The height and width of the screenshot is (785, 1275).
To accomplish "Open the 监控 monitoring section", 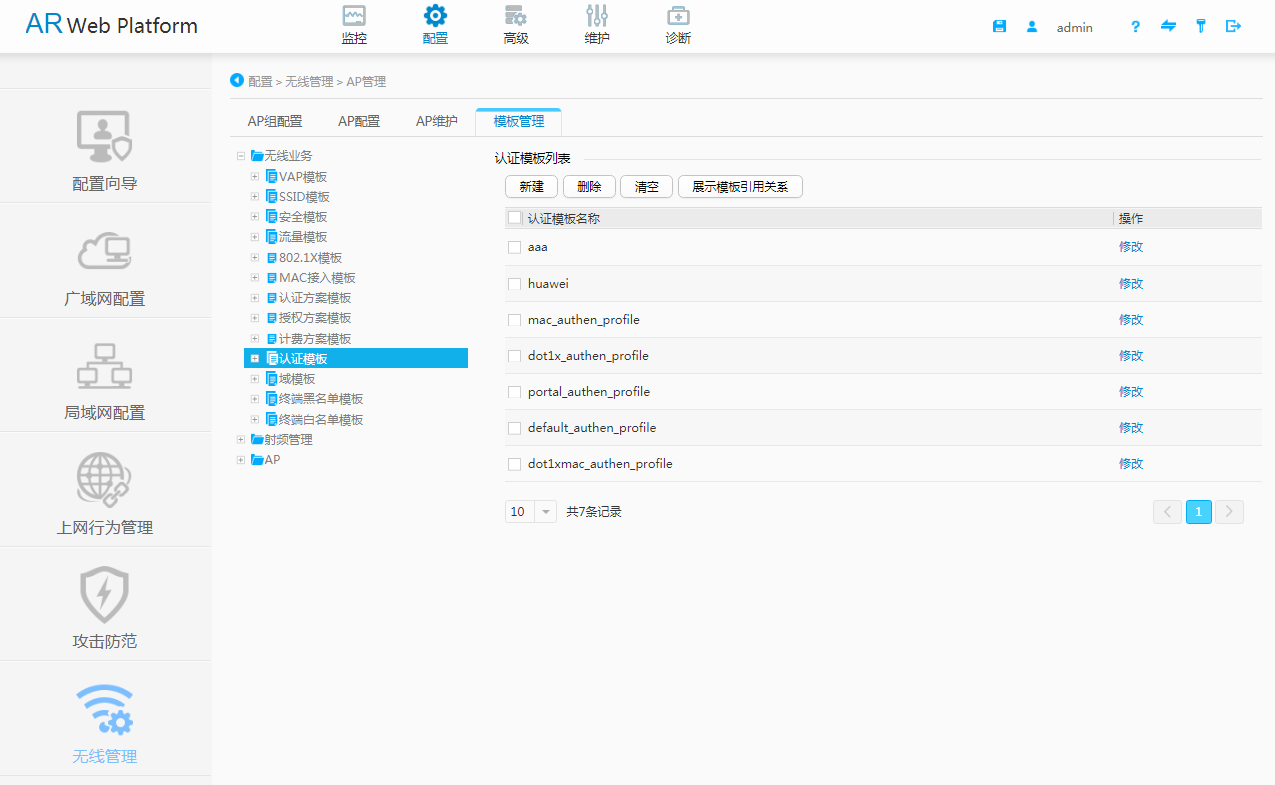I will (354, 26).
